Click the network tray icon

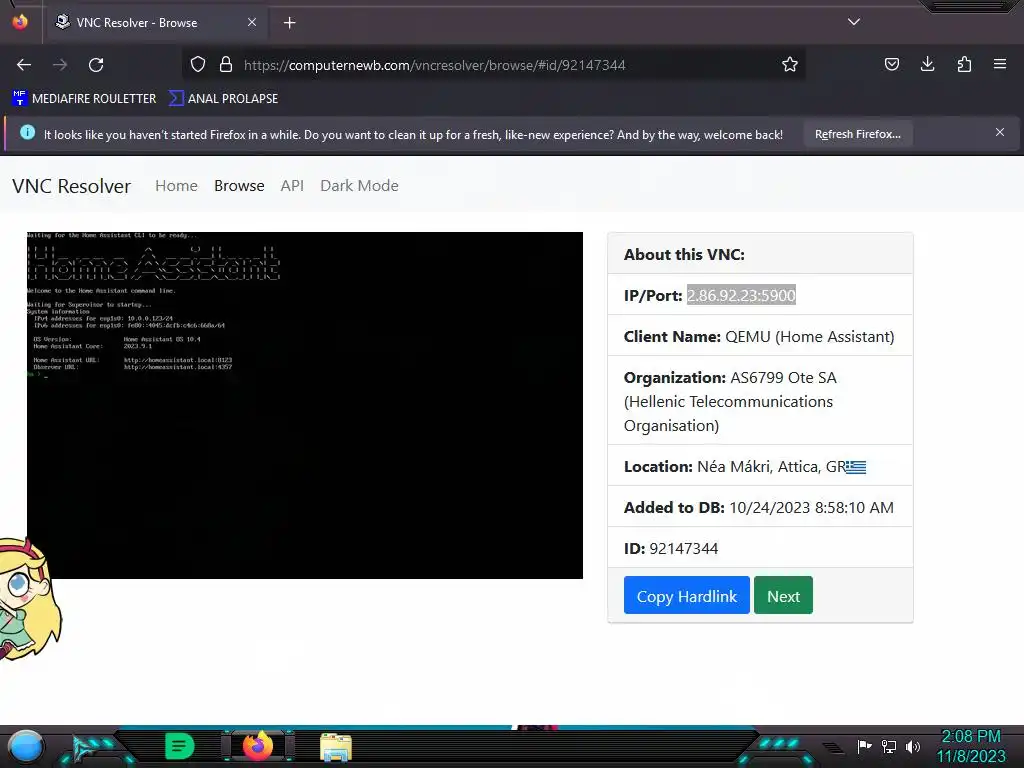[889, 746]
